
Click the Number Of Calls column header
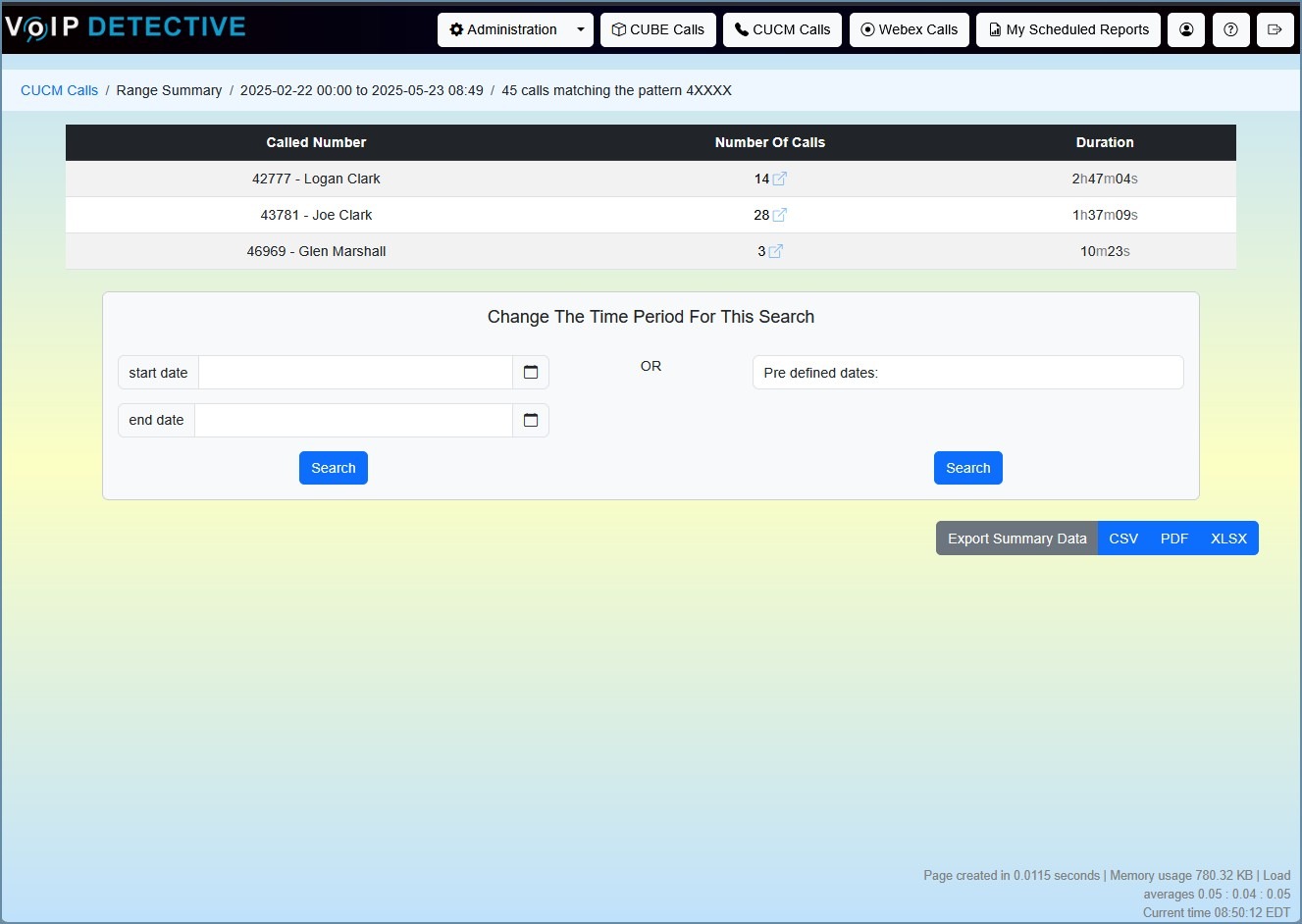[770, 142]
